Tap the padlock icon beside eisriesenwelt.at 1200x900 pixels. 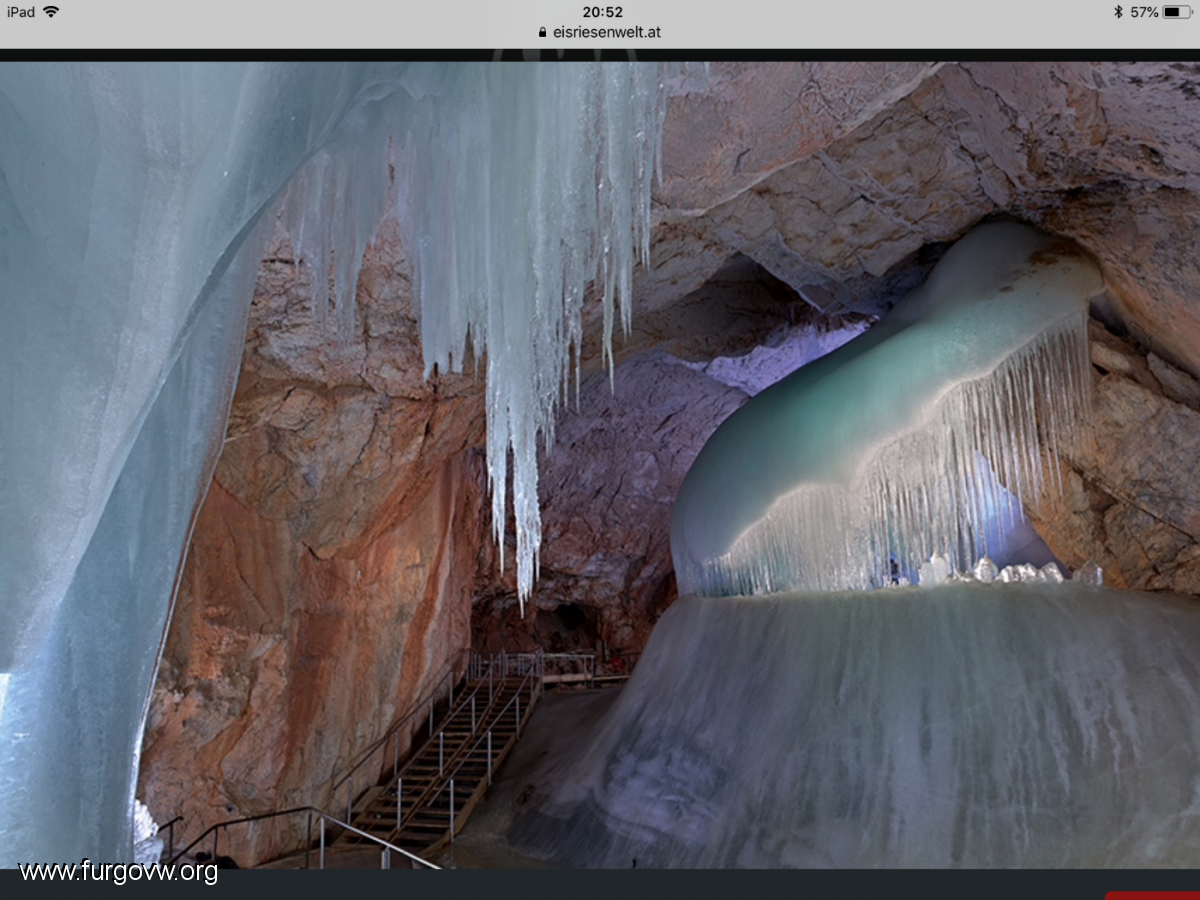point(543,32)
